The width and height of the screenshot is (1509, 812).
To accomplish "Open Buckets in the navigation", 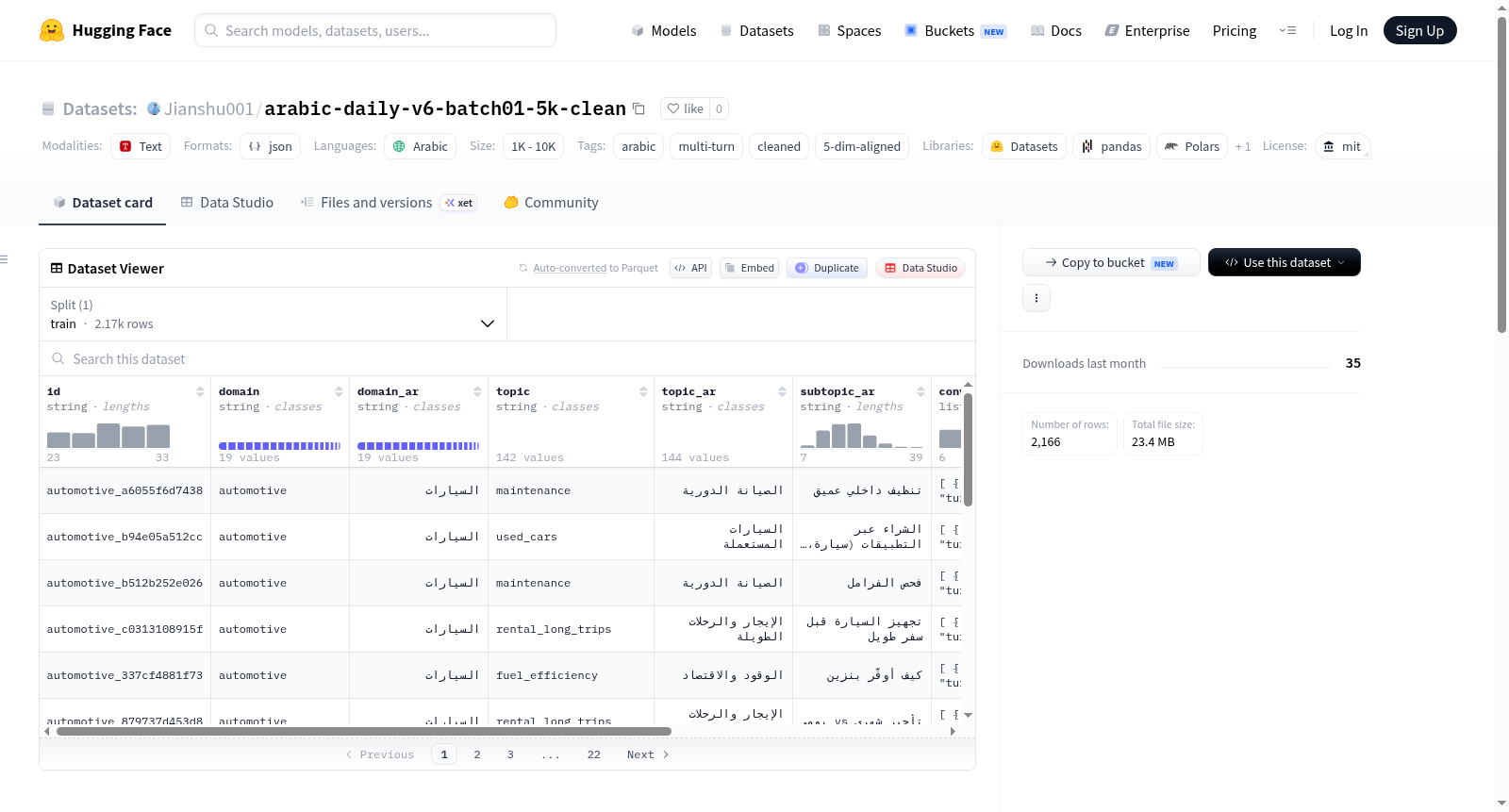I will coord(955,30).
